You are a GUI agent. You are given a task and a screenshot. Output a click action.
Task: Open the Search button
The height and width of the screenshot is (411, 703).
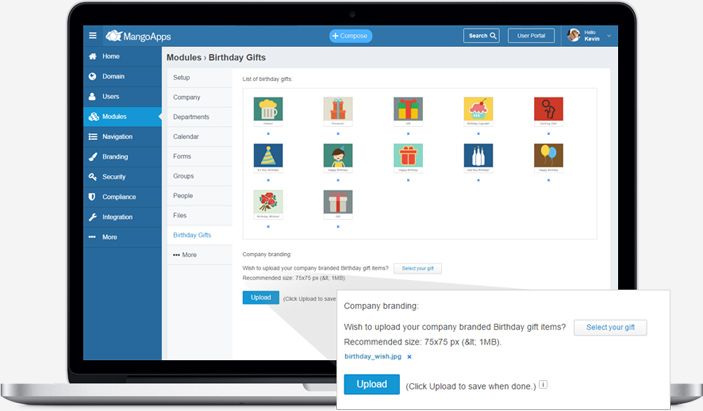point(482,36)
